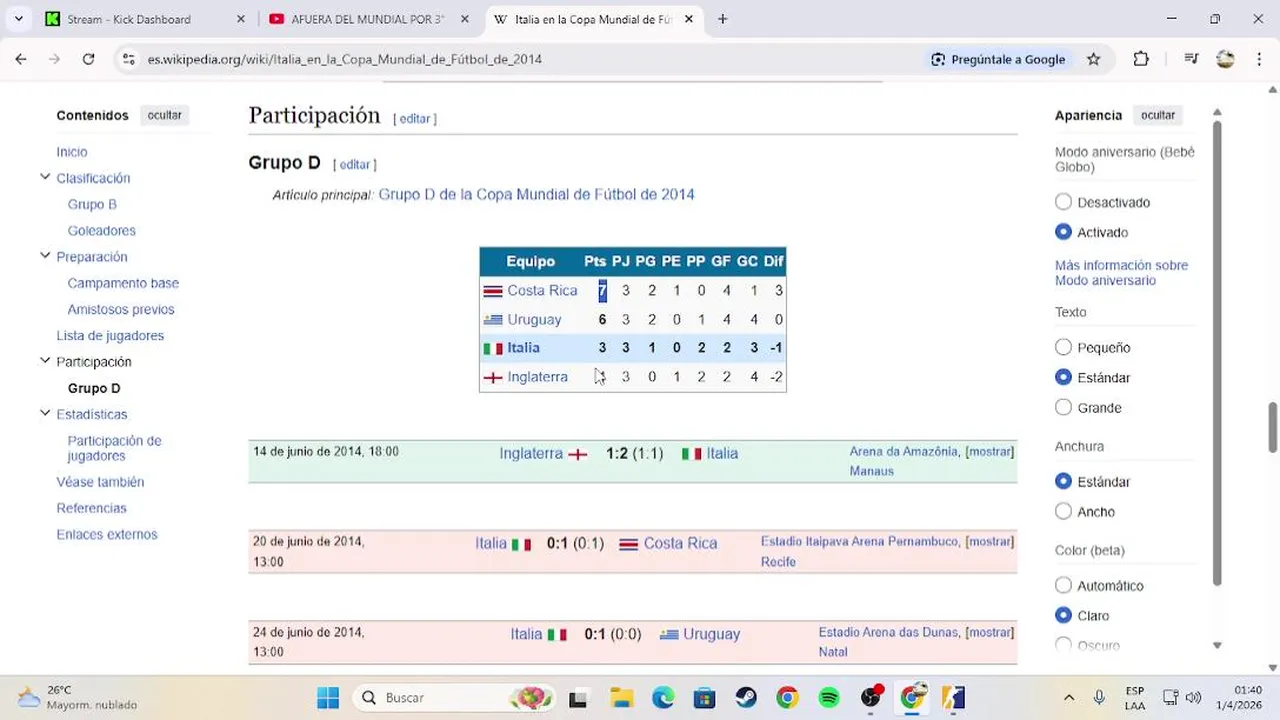Click the microphone tray icon
1280x720 pixels.
coord(1099,697)
